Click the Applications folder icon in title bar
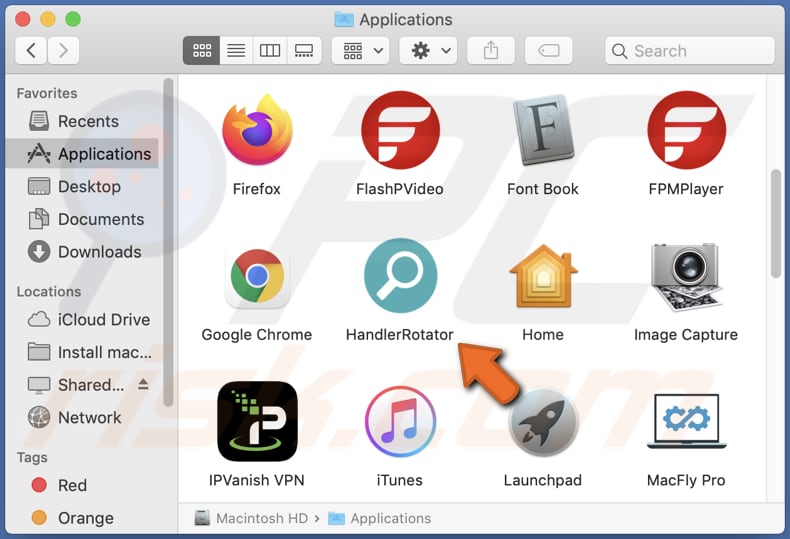Screen dimensions: 790x539 pos(344,19)
